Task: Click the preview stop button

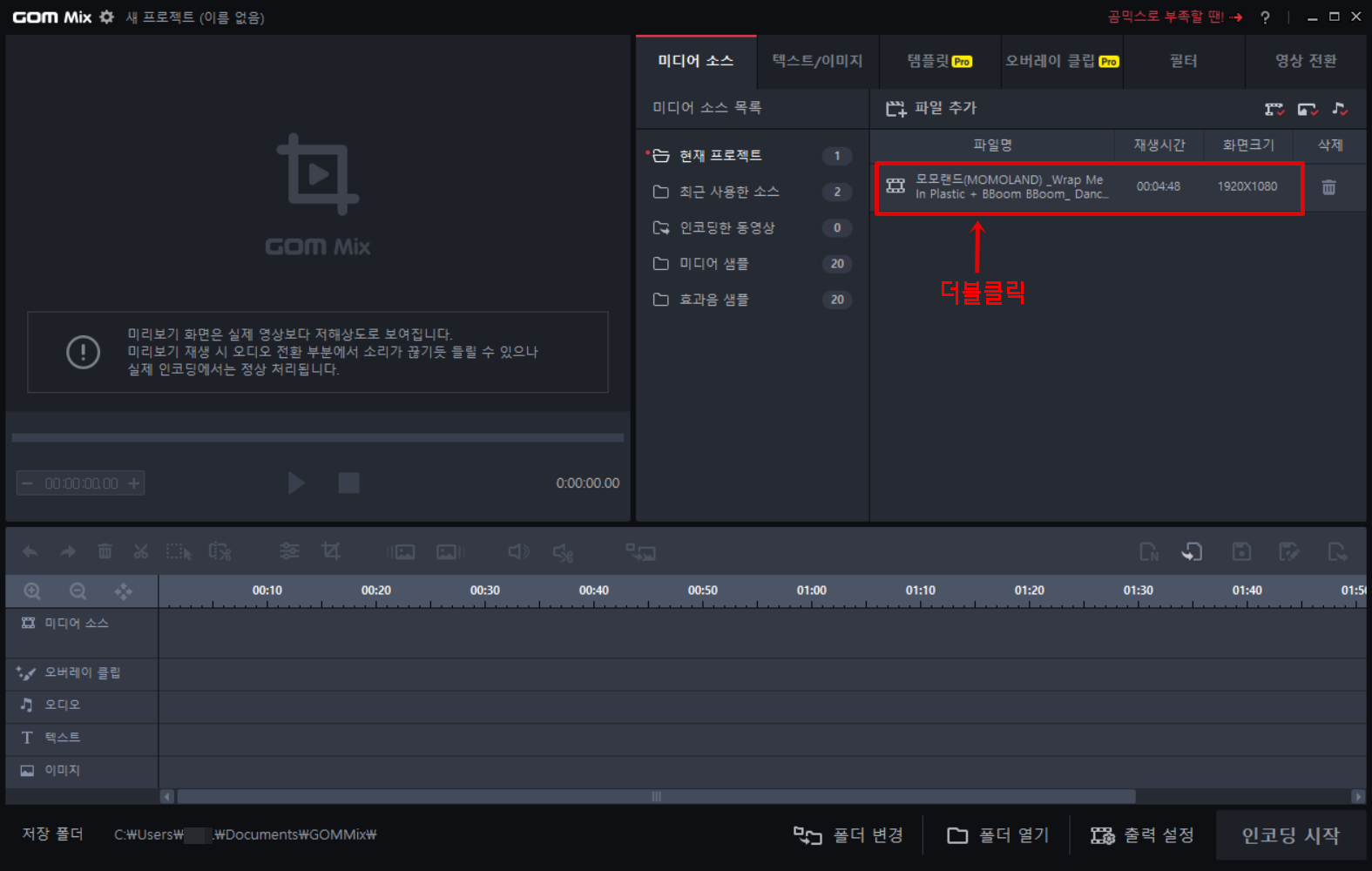Action: (348, 483)
